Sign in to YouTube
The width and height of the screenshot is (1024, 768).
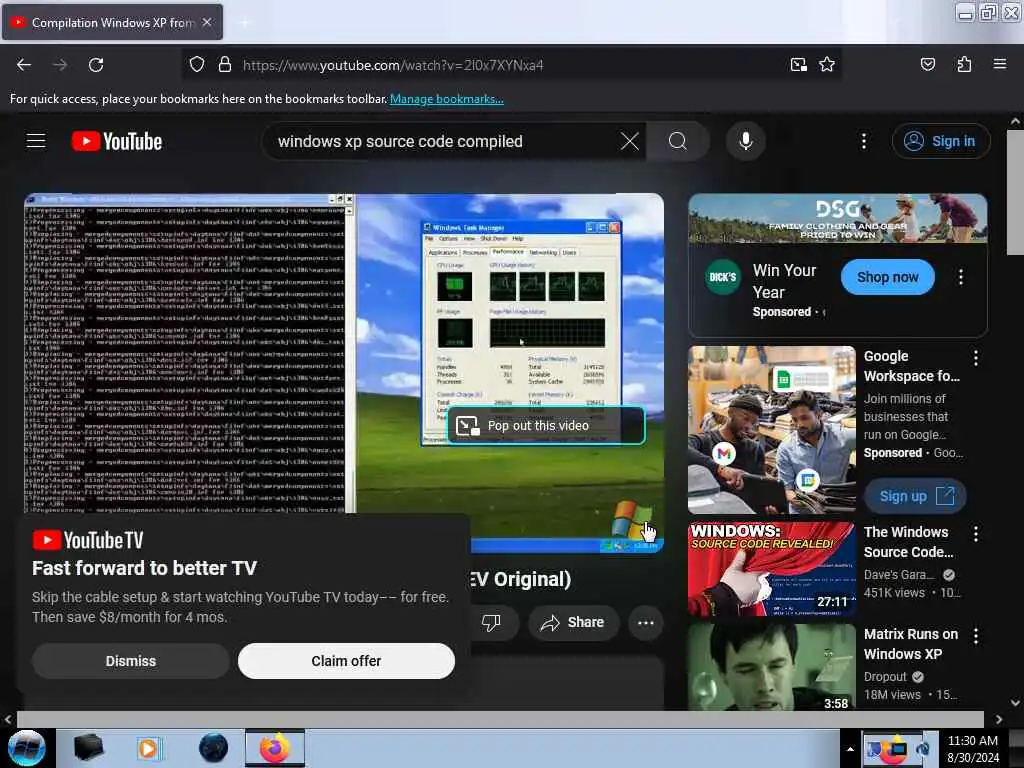(941, 141)
